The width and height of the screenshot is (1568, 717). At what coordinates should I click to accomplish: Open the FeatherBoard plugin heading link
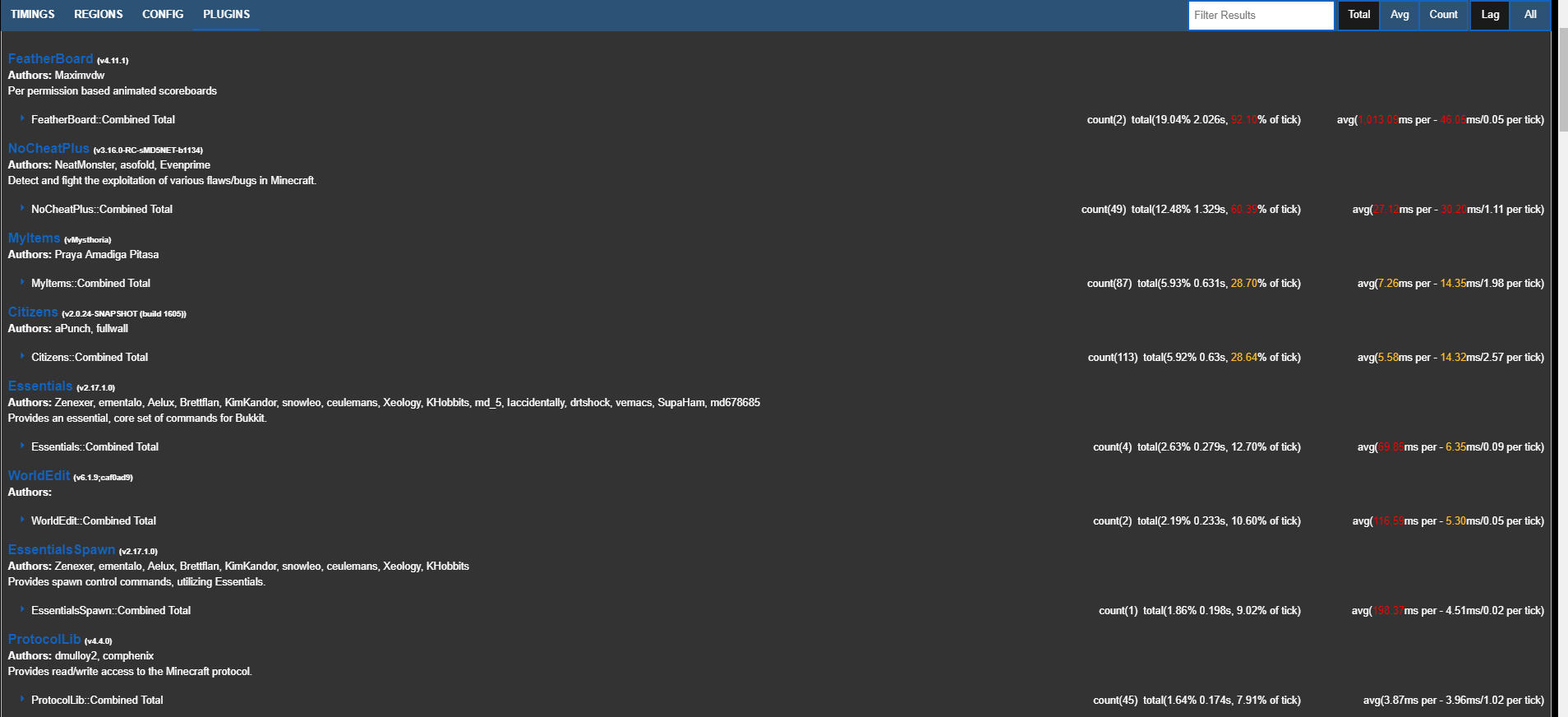coord(51,59)
